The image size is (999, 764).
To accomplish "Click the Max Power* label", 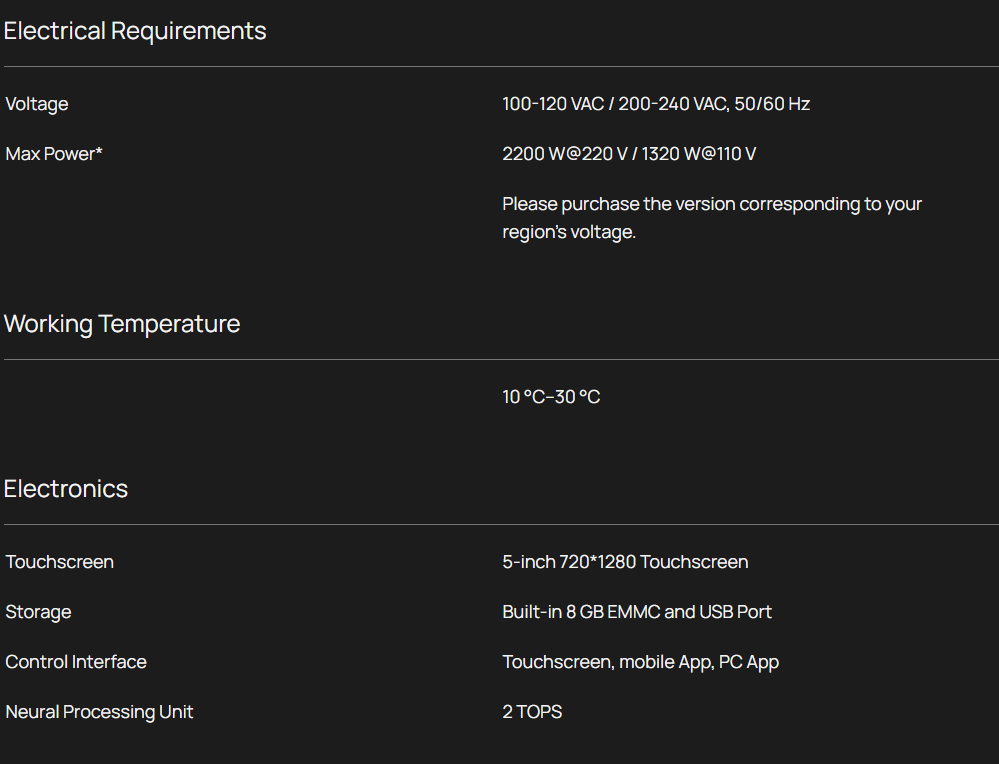I will [54, 154].
